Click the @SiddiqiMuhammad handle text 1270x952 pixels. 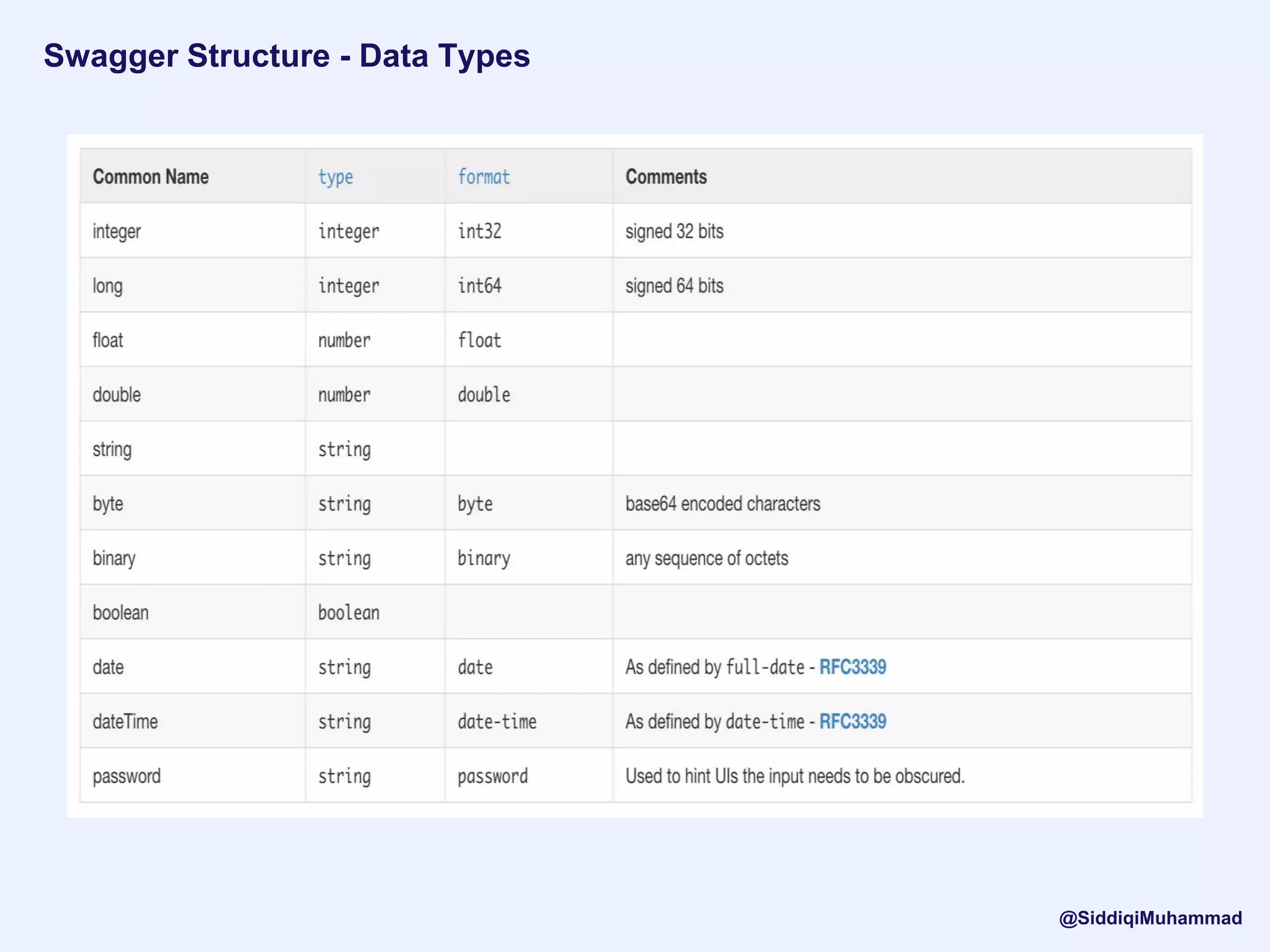click(1150, 918)
